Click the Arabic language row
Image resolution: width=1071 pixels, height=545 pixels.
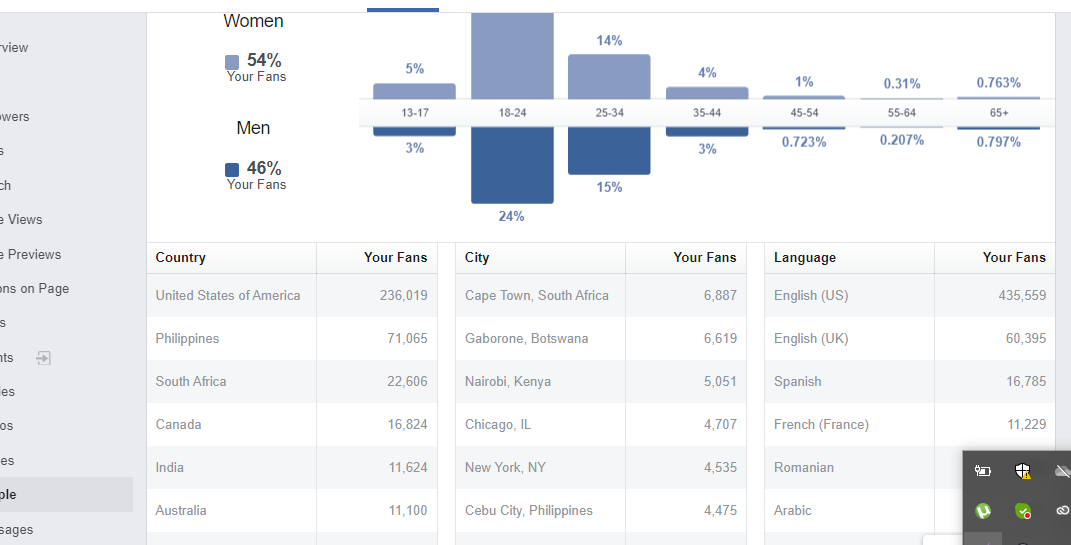click(x=864, y=511)
